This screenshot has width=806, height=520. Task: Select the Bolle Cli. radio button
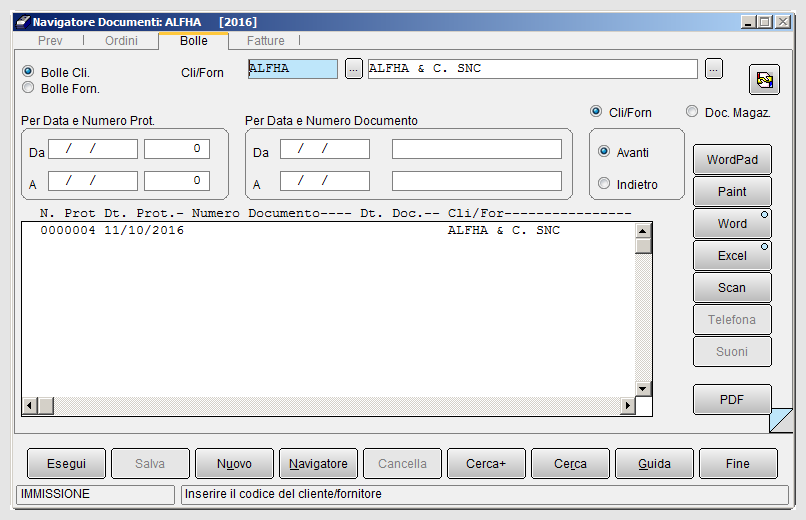tap(28, 71)
